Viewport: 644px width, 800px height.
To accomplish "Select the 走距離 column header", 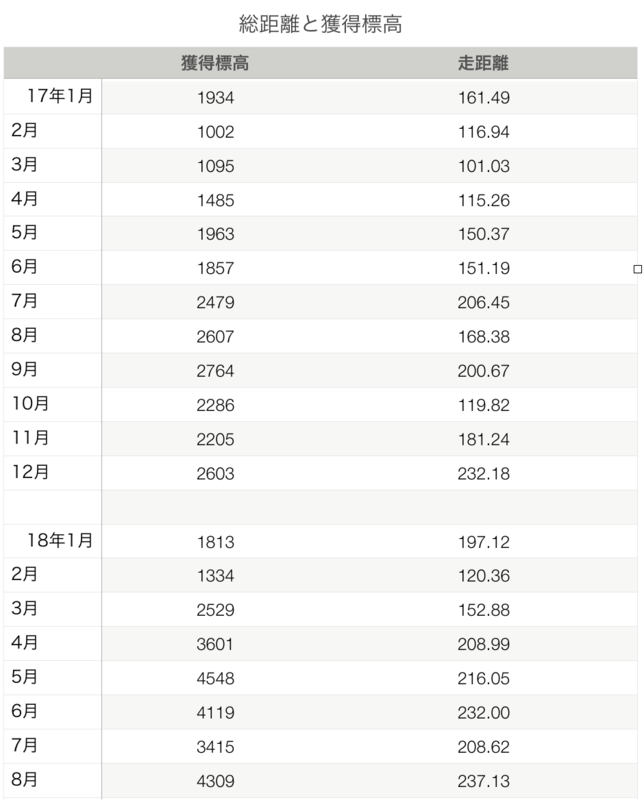I will point(483,63).
